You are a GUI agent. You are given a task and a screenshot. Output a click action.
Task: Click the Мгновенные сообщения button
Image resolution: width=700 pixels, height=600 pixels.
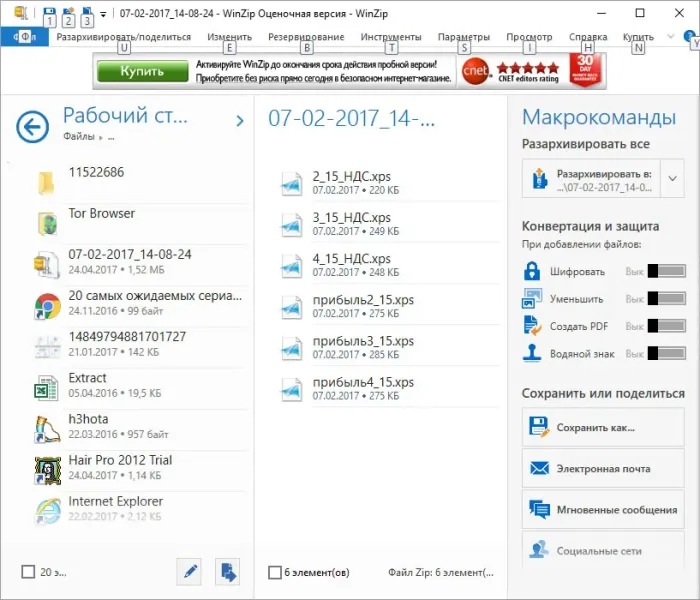pyautogui.click(x=603, y=509)
